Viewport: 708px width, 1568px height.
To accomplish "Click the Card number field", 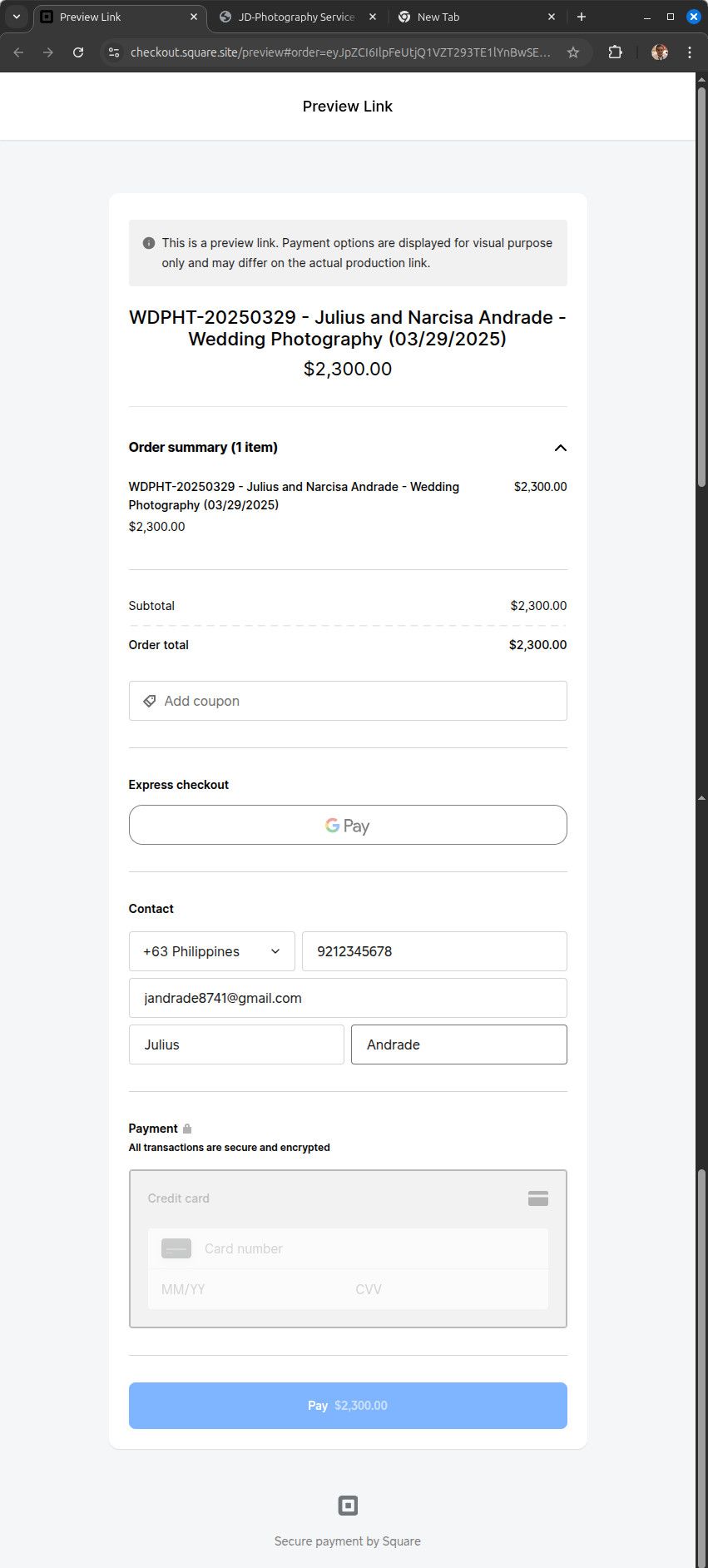I will [x=366, y=1248].
